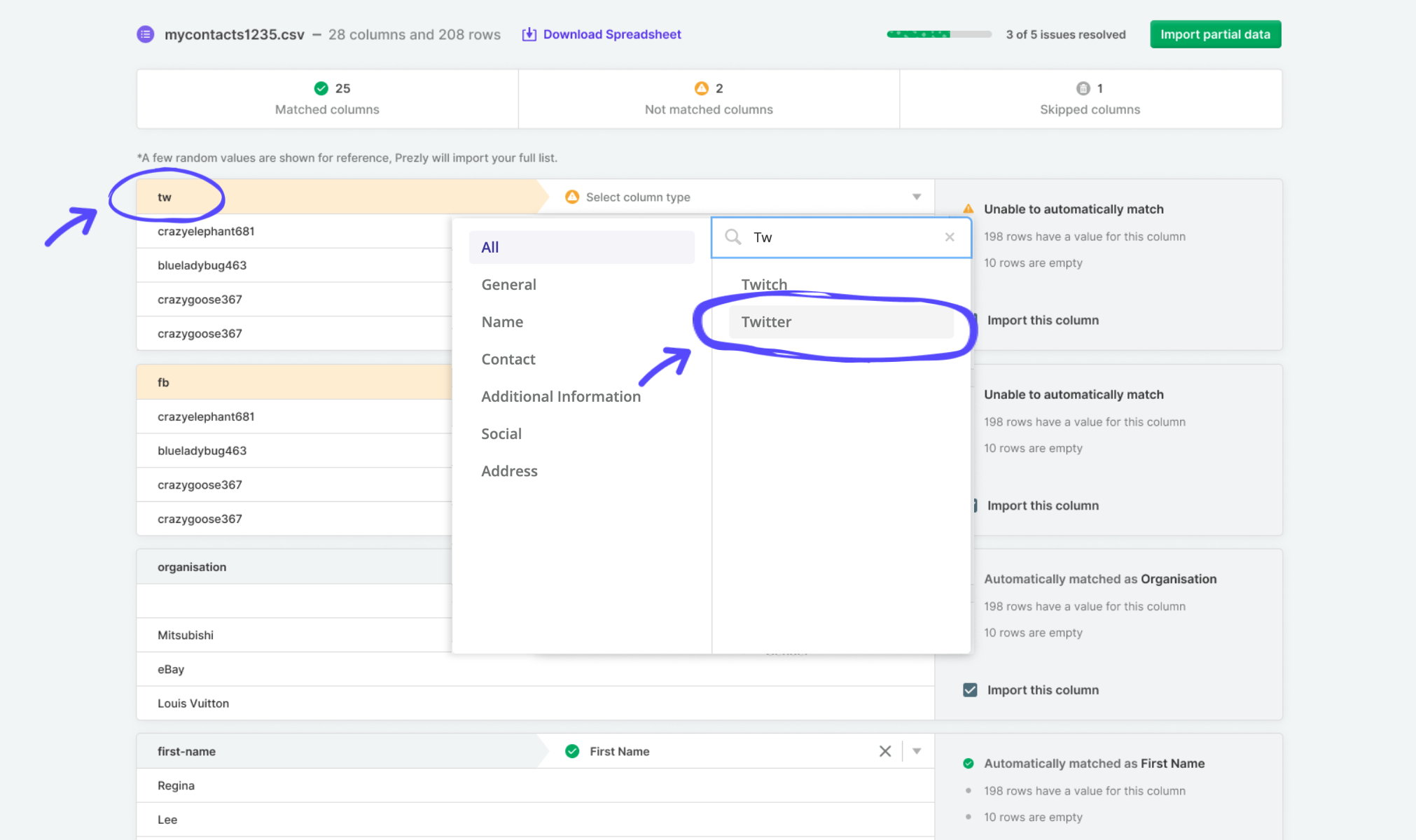The height and width of the screenshot is (840, 1416).
Task: Choose Twitter from search results
Action: point(840,322)
